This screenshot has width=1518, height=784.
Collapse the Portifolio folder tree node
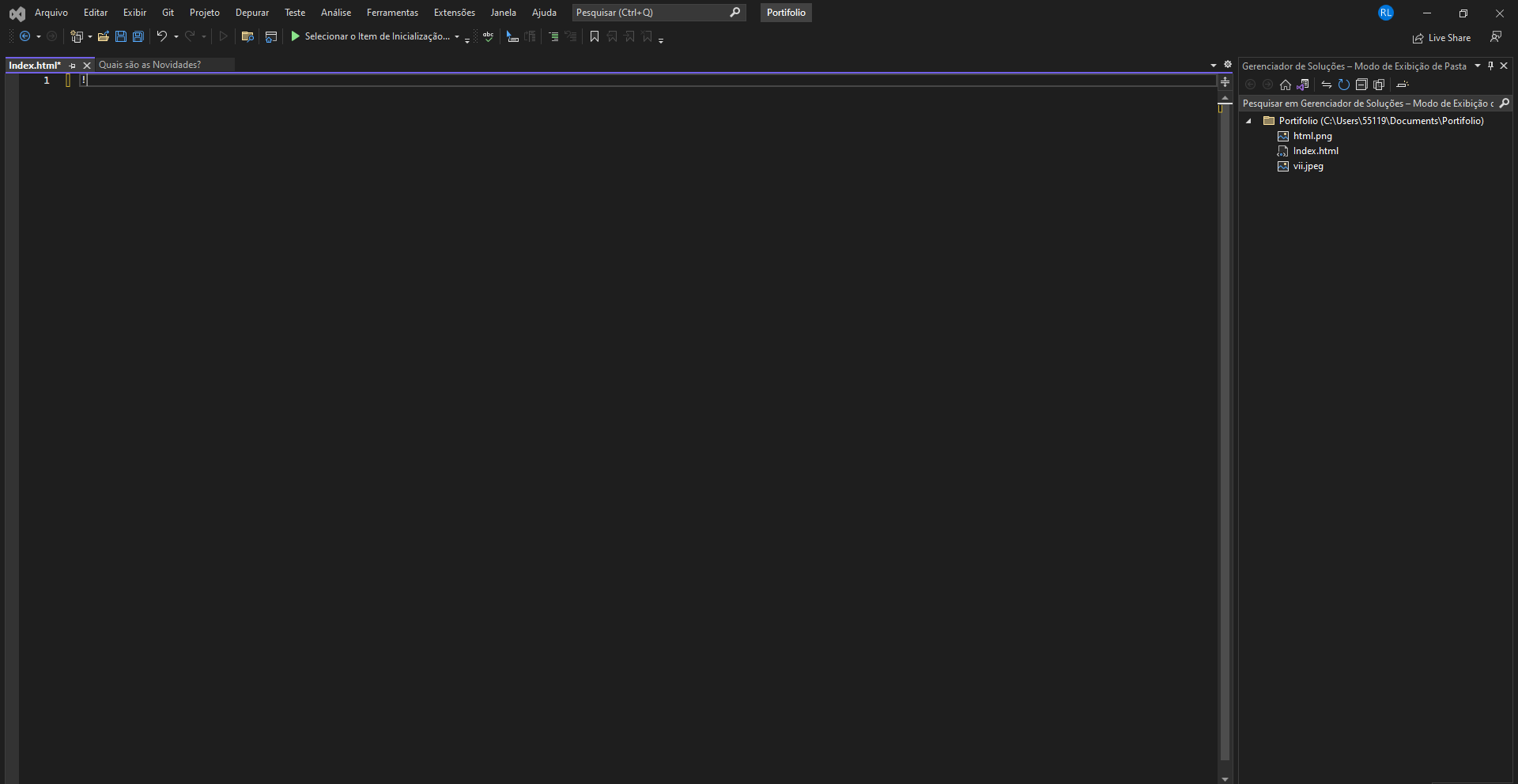tap(1249, 121)
